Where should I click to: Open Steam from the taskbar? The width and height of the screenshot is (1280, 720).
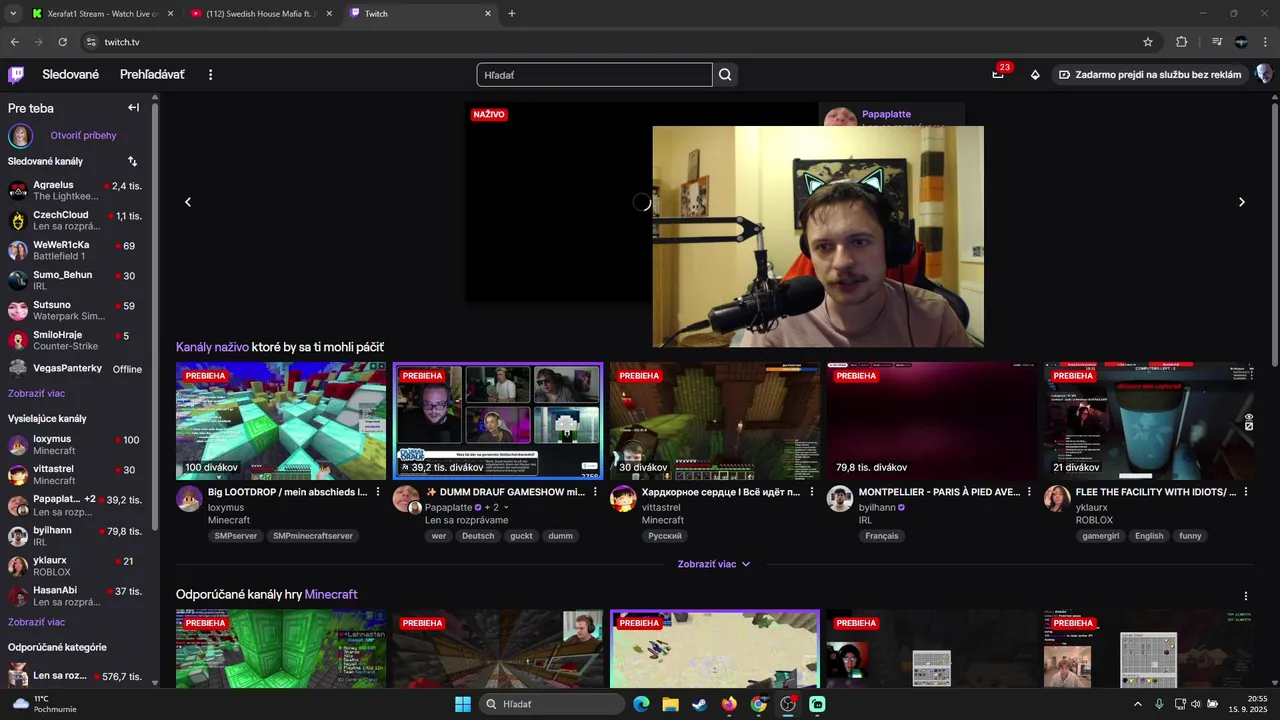699,704
